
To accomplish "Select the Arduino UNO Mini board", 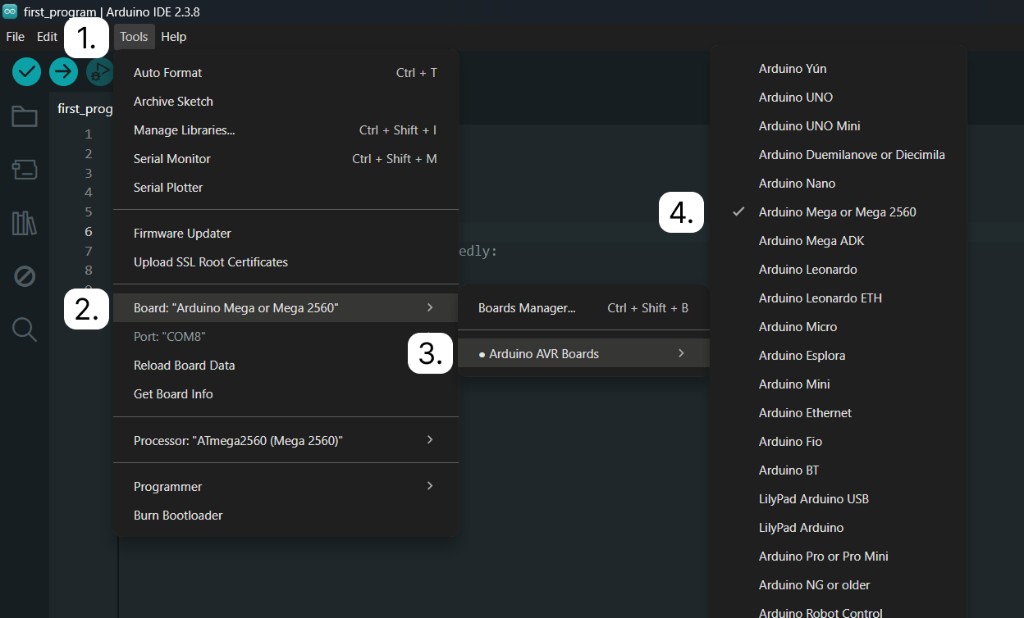I will coord(839,126).
